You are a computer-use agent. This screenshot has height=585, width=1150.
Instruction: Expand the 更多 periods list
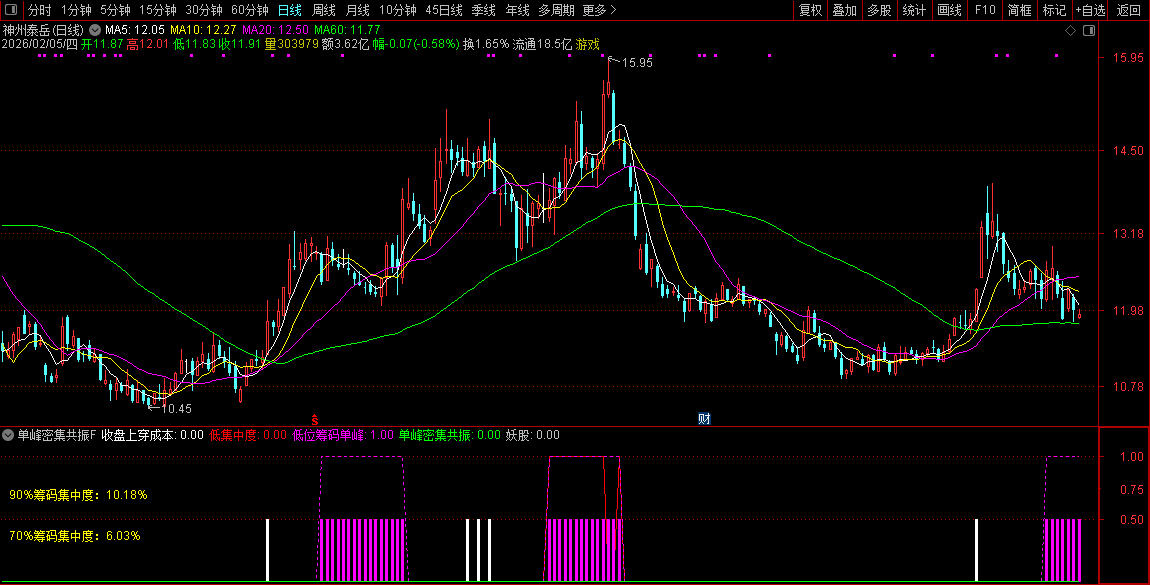[599, 10]
